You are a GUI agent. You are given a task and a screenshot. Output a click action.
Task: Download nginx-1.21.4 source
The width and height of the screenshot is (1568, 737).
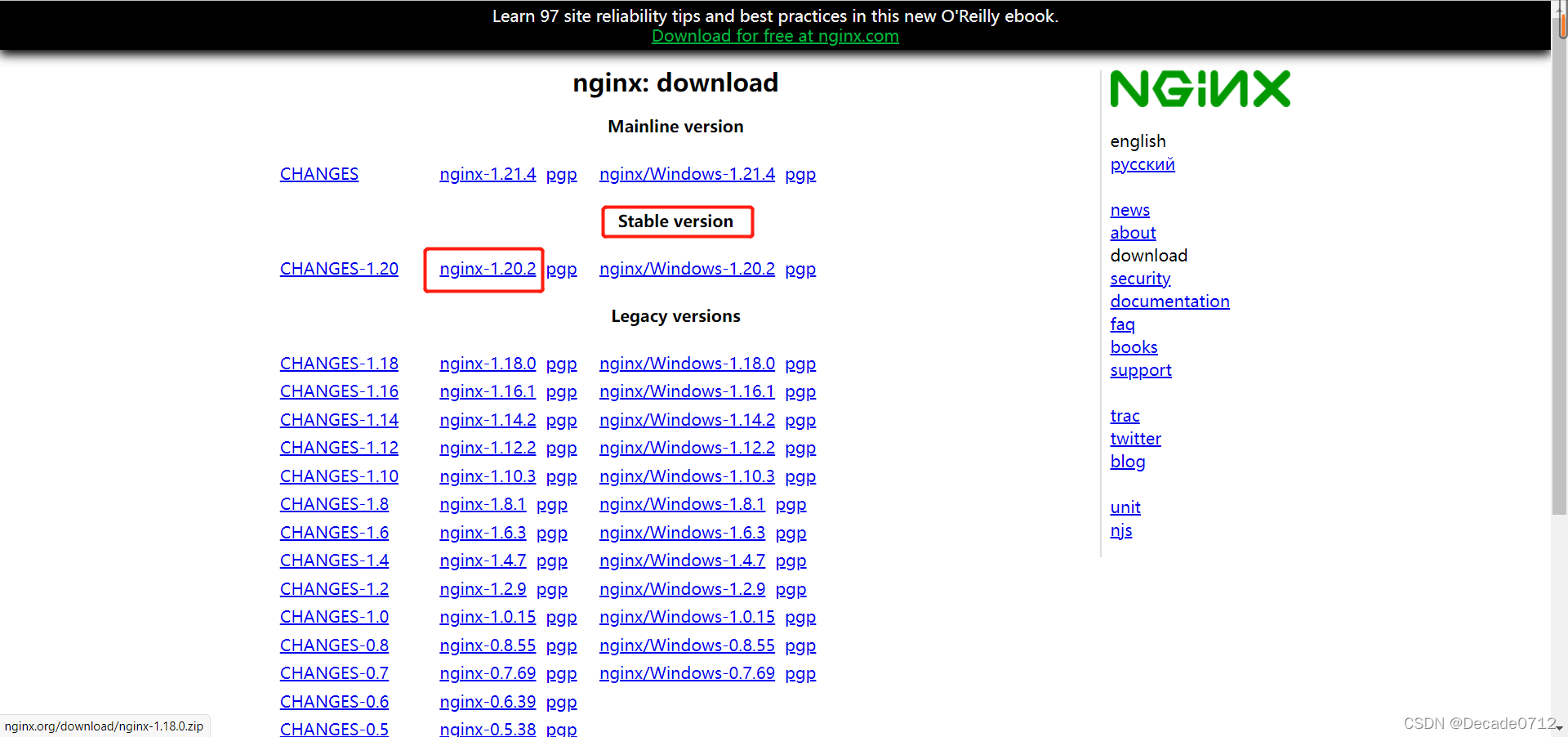click(x=488, y=174)
